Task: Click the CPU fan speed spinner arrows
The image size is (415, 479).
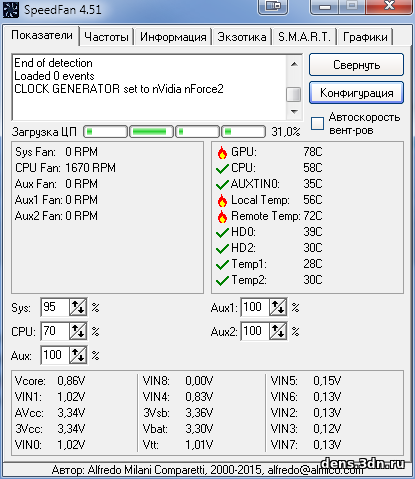Action: (x=78, y=331)
